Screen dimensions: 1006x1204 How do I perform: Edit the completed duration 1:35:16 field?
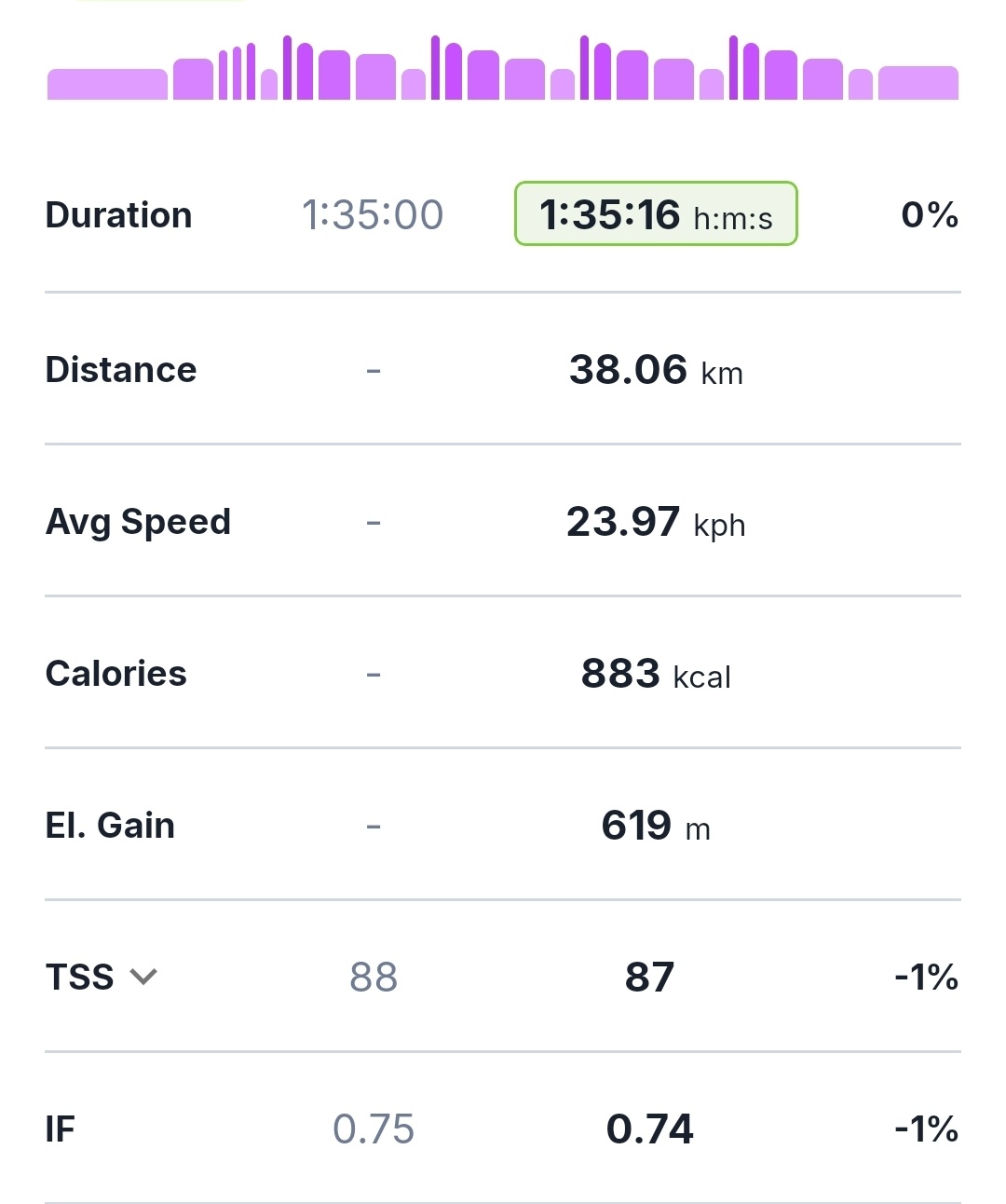click(656, 214)
